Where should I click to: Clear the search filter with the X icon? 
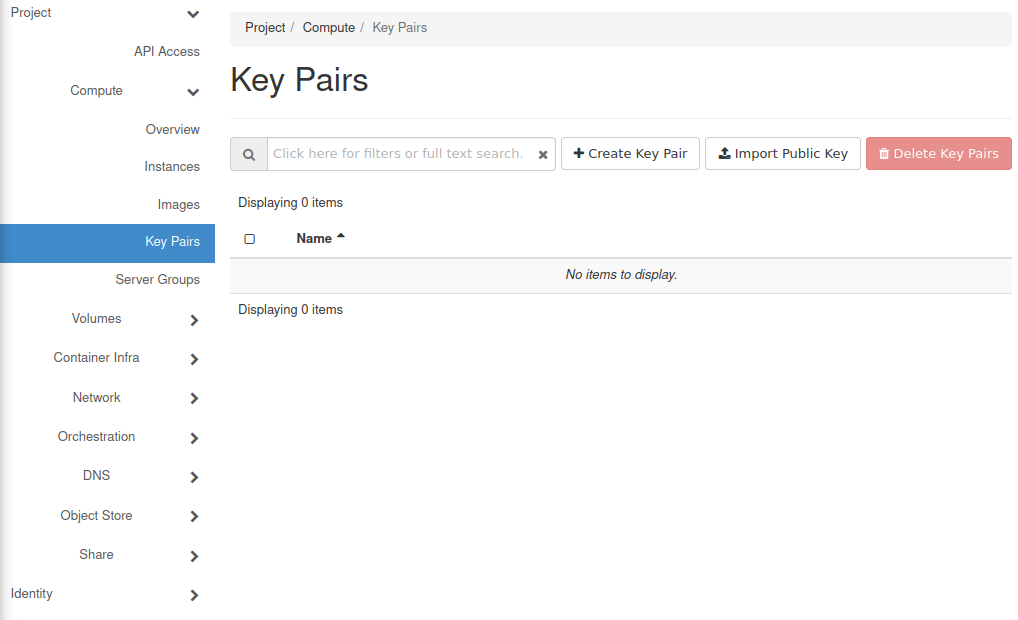pyautogui.click(x=543, y=155)
